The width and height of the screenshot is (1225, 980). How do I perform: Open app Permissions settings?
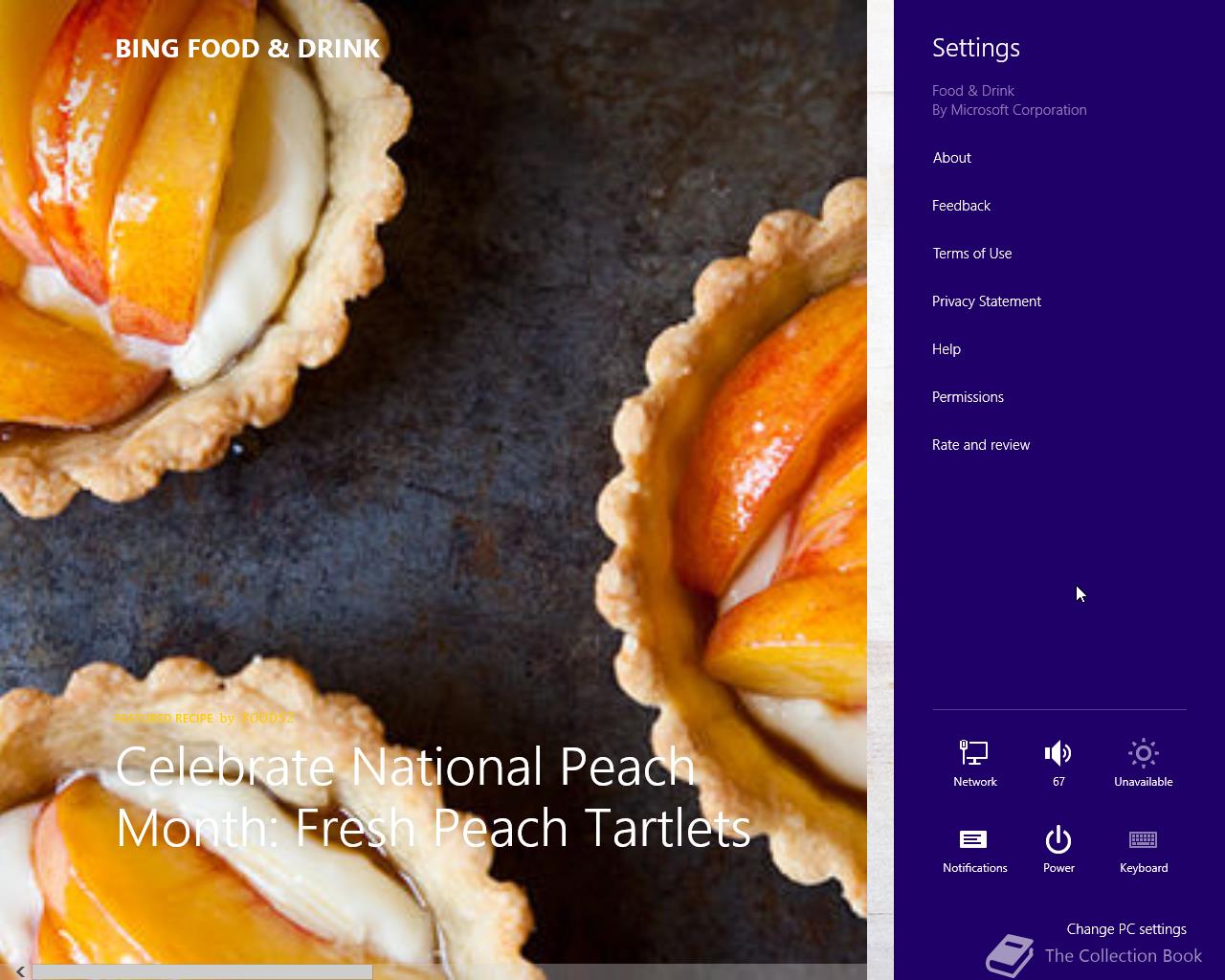coord(968,397)
